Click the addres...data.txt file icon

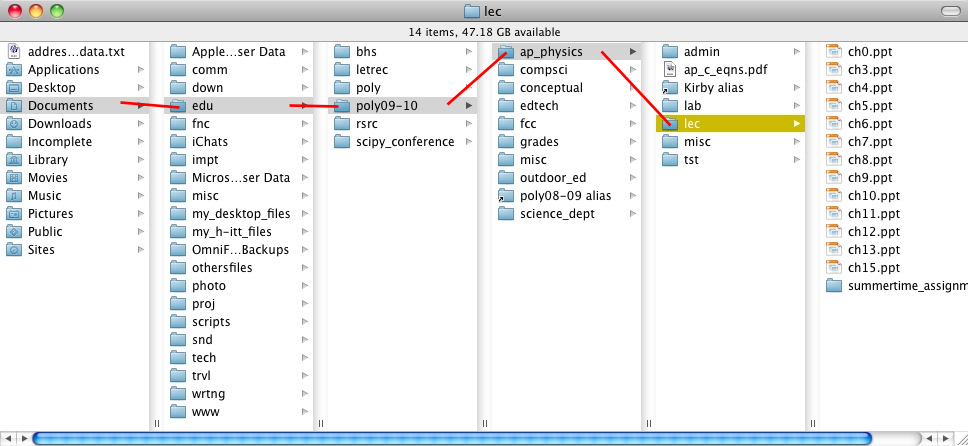point(14,52)
